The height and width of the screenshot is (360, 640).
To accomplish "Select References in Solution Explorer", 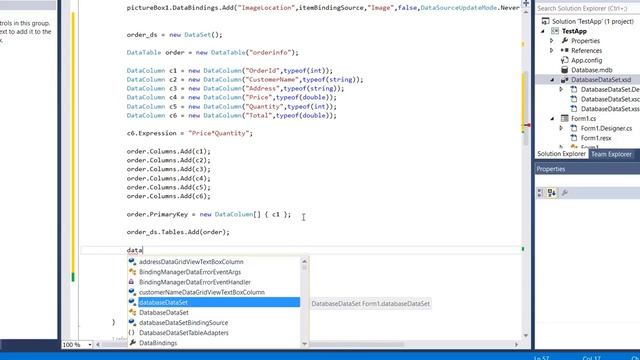I will click(x=586, y=51).
